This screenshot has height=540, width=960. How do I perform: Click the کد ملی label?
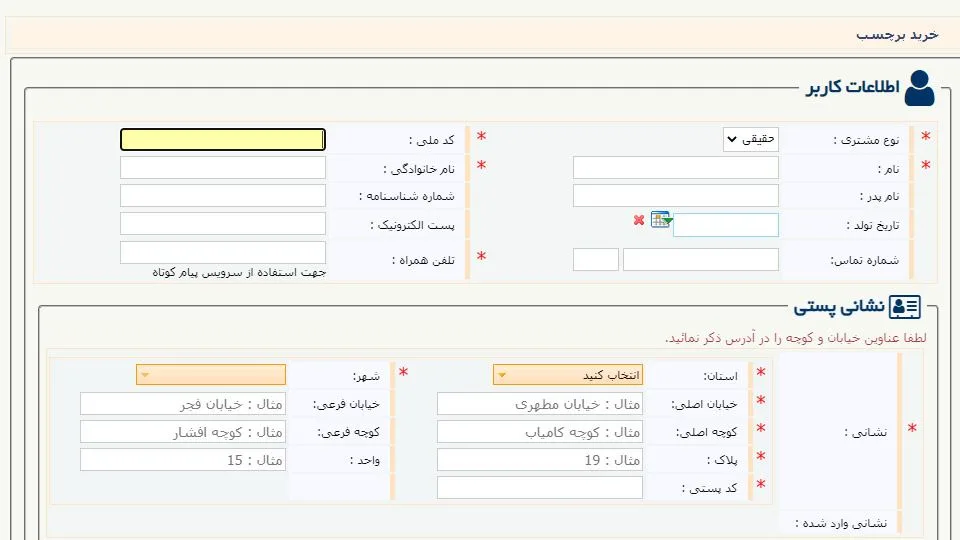[x=432, y=140]
